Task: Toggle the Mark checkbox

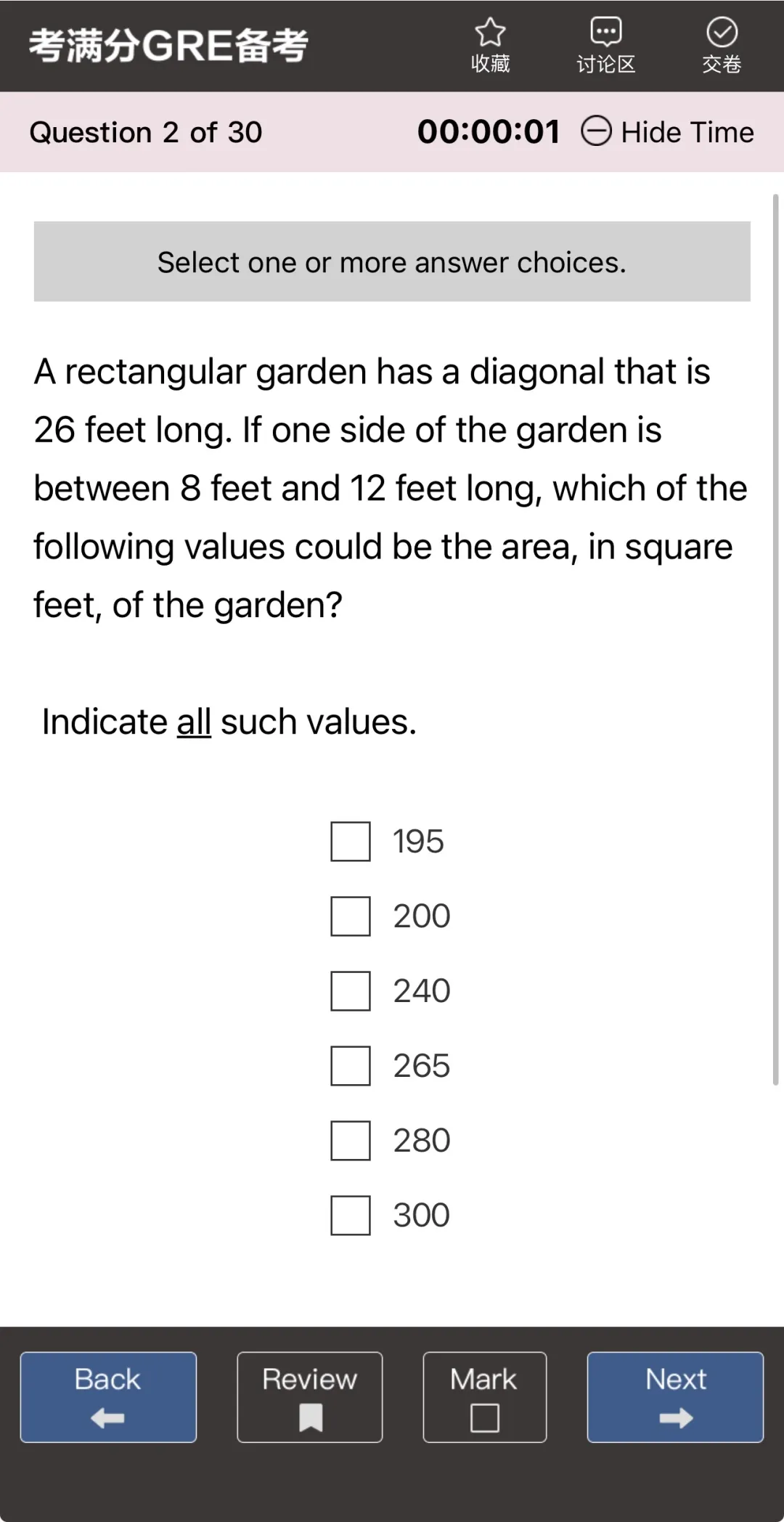Action: (x=484, y=1417)
